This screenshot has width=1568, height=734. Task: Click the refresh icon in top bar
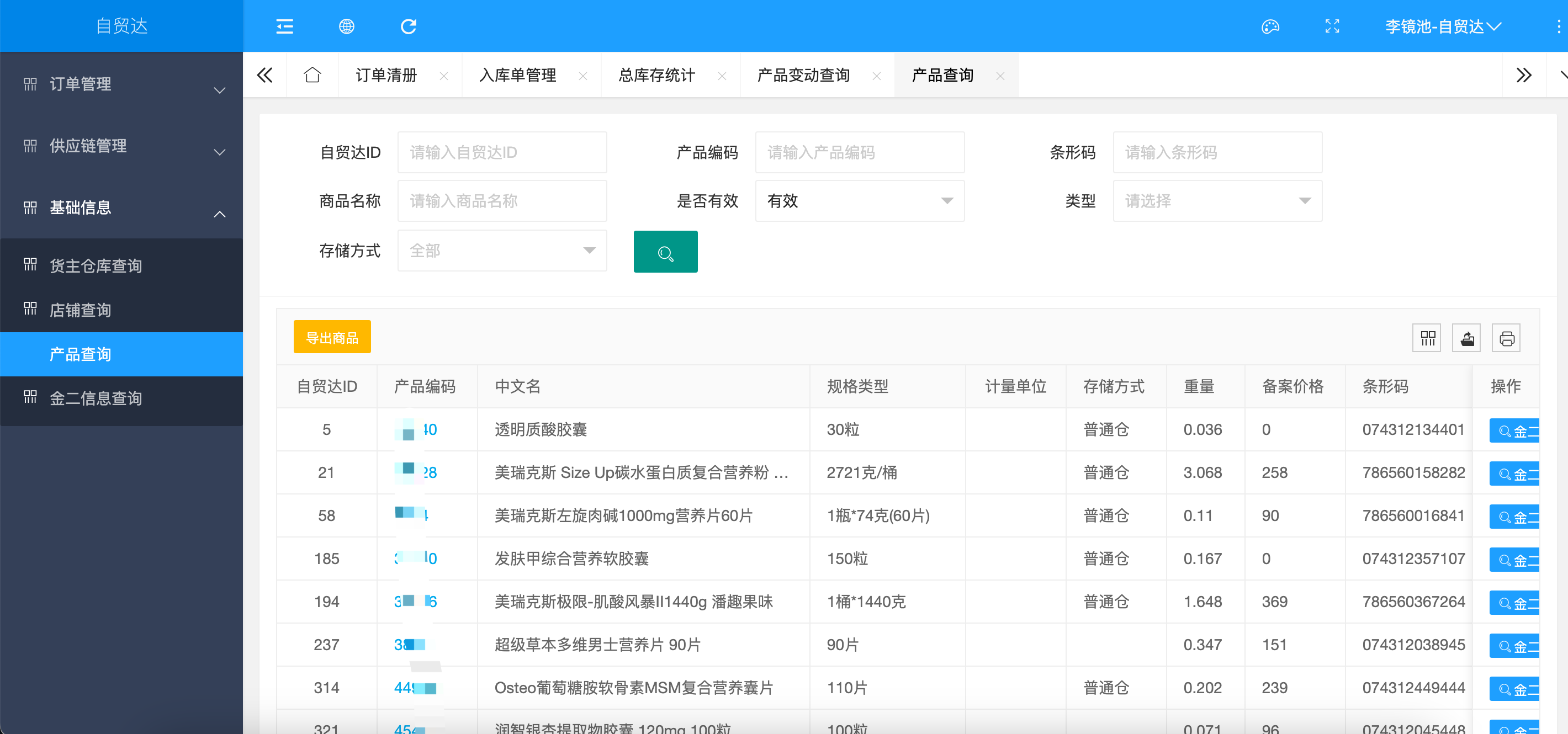coord(409,26)
